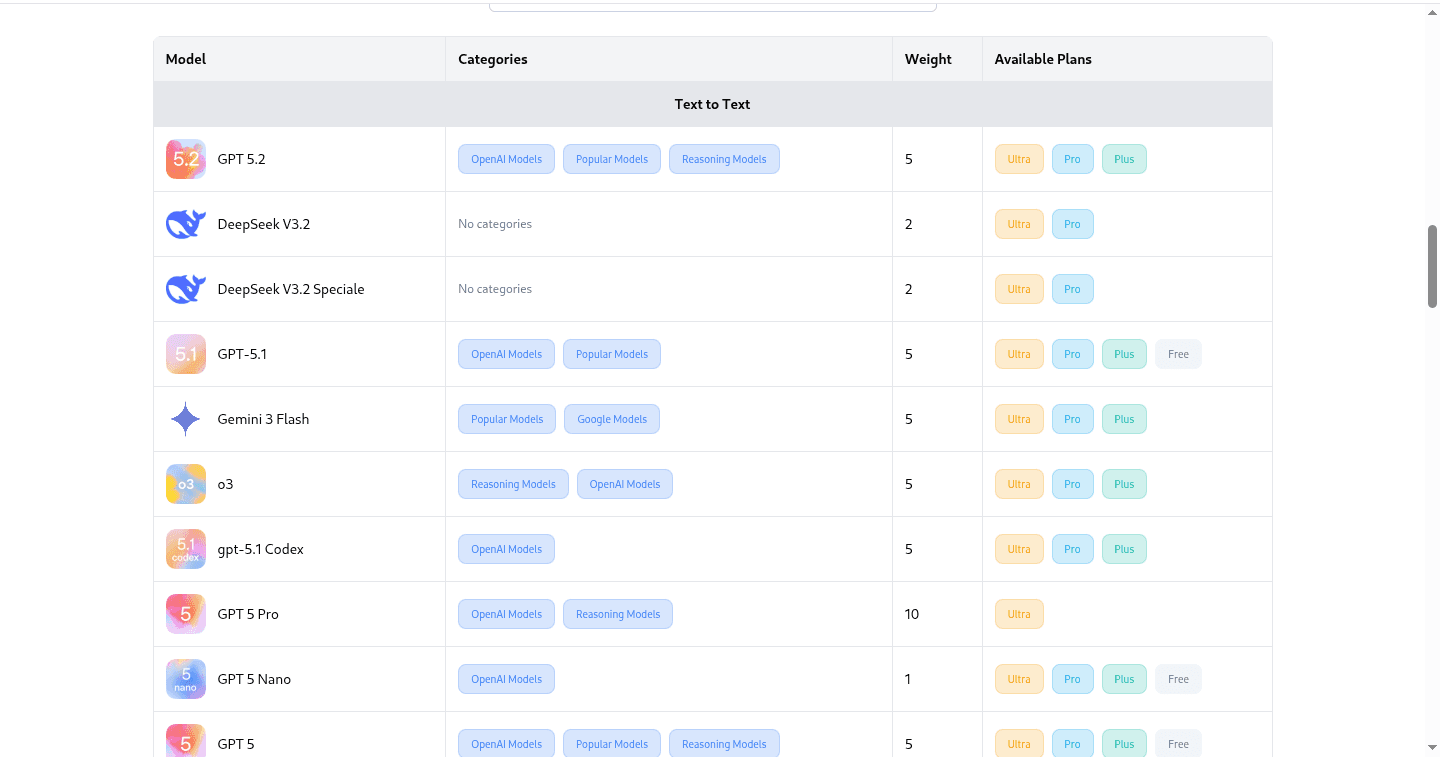Screen dimensions: 1440x757
Task: Click the Plus plan badge for o3
Action: [x=1124, y=484]
